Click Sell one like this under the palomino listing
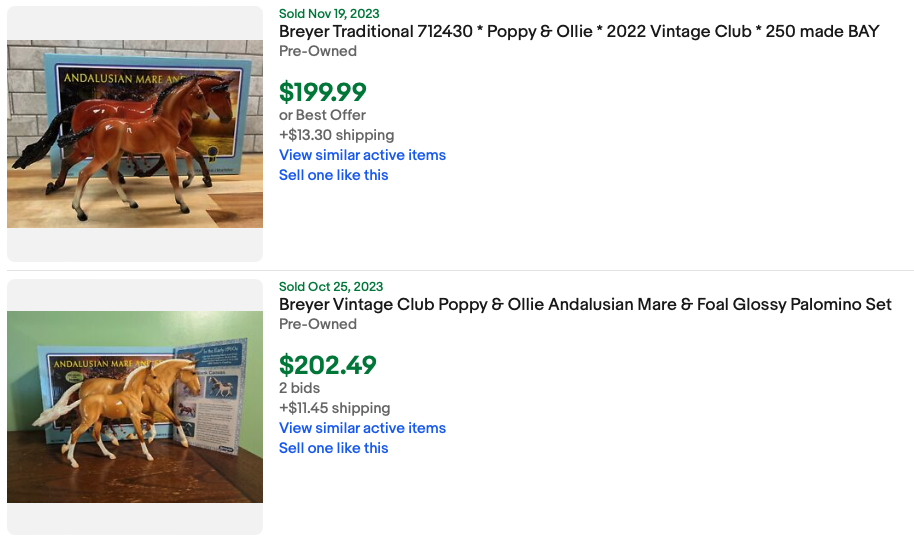Screen dimensions: 914x540 333,448
